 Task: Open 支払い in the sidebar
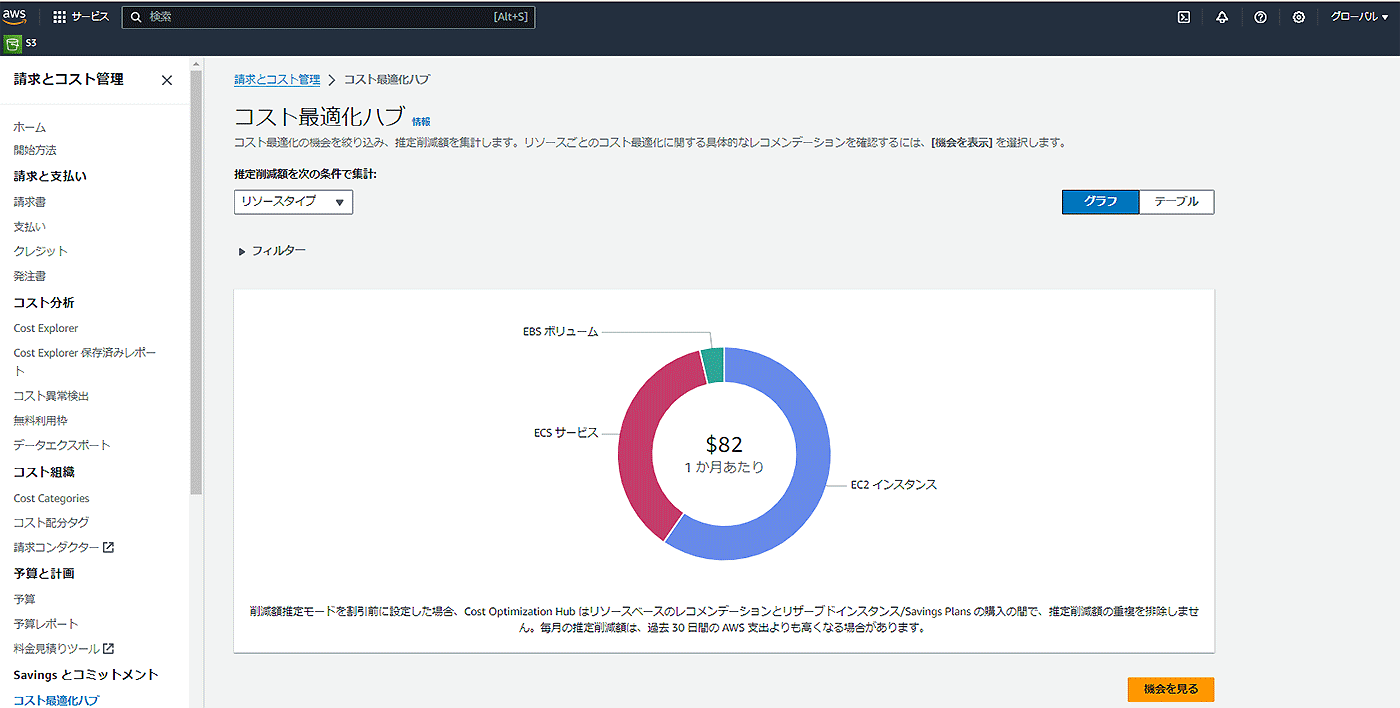29,227
